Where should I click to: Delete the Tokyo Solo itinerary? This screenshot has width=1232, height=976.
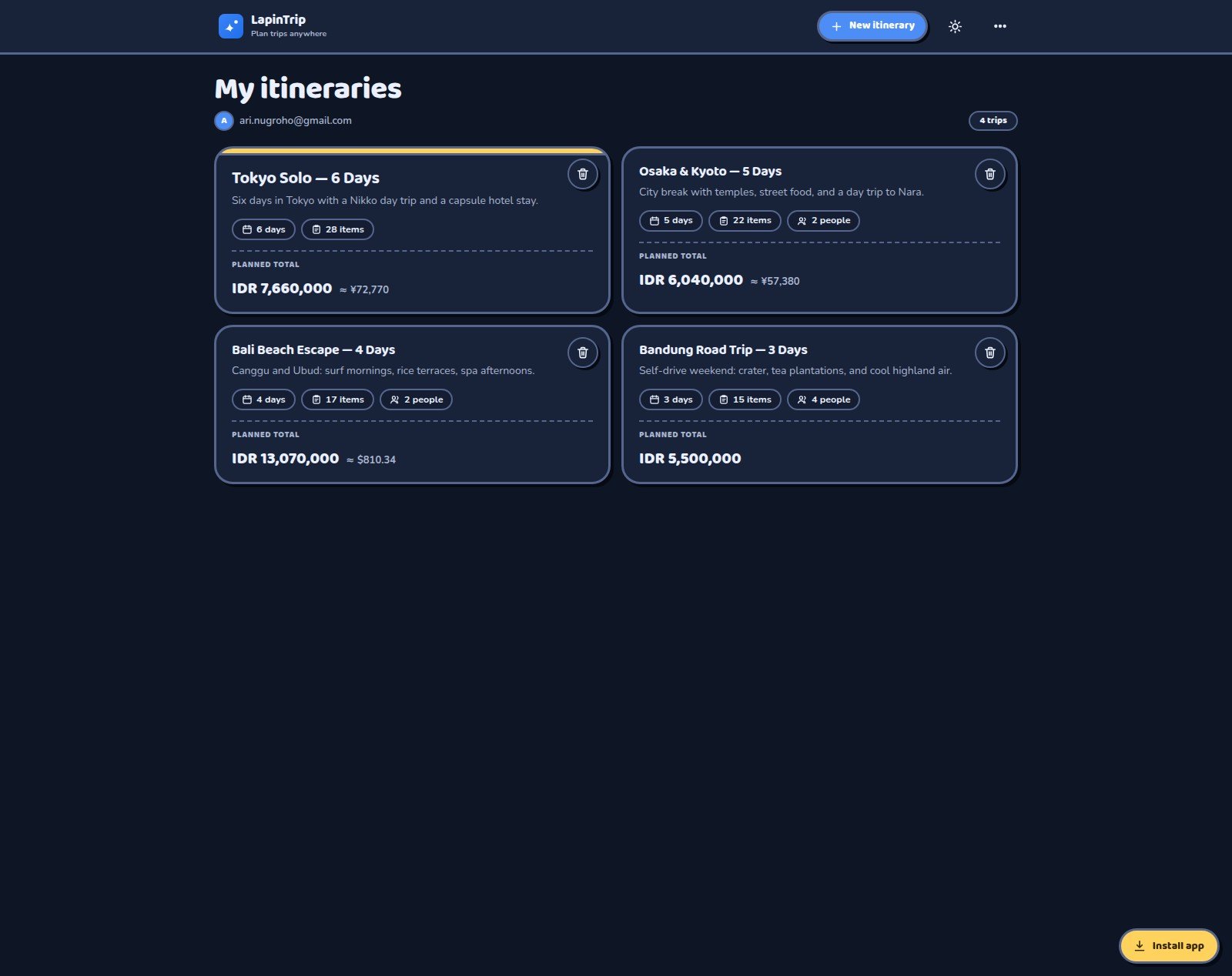[583, 174]
